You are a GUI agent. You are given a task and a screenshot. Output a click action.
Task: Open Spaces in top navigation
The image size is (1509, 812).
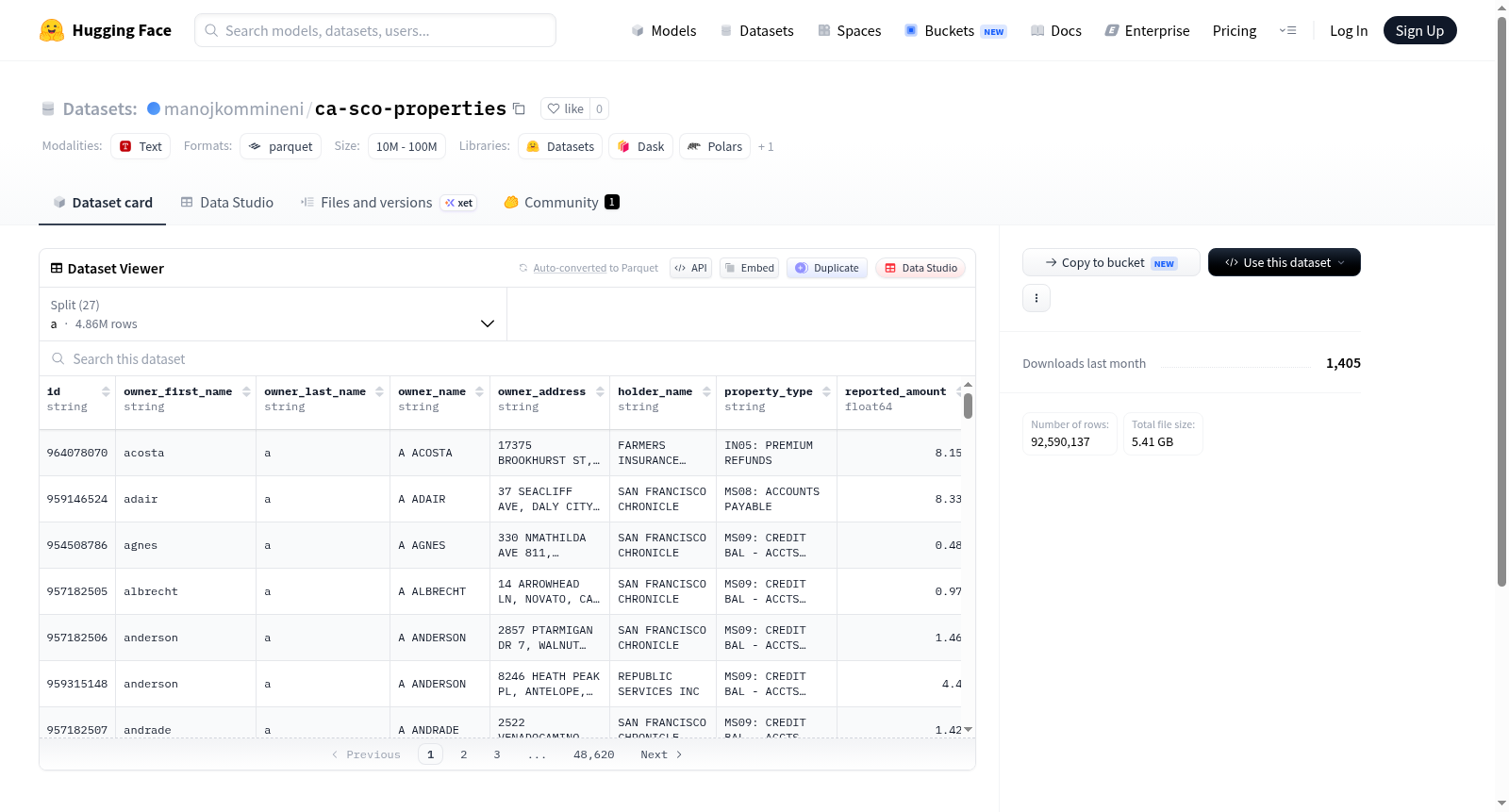tap(850, 30)
